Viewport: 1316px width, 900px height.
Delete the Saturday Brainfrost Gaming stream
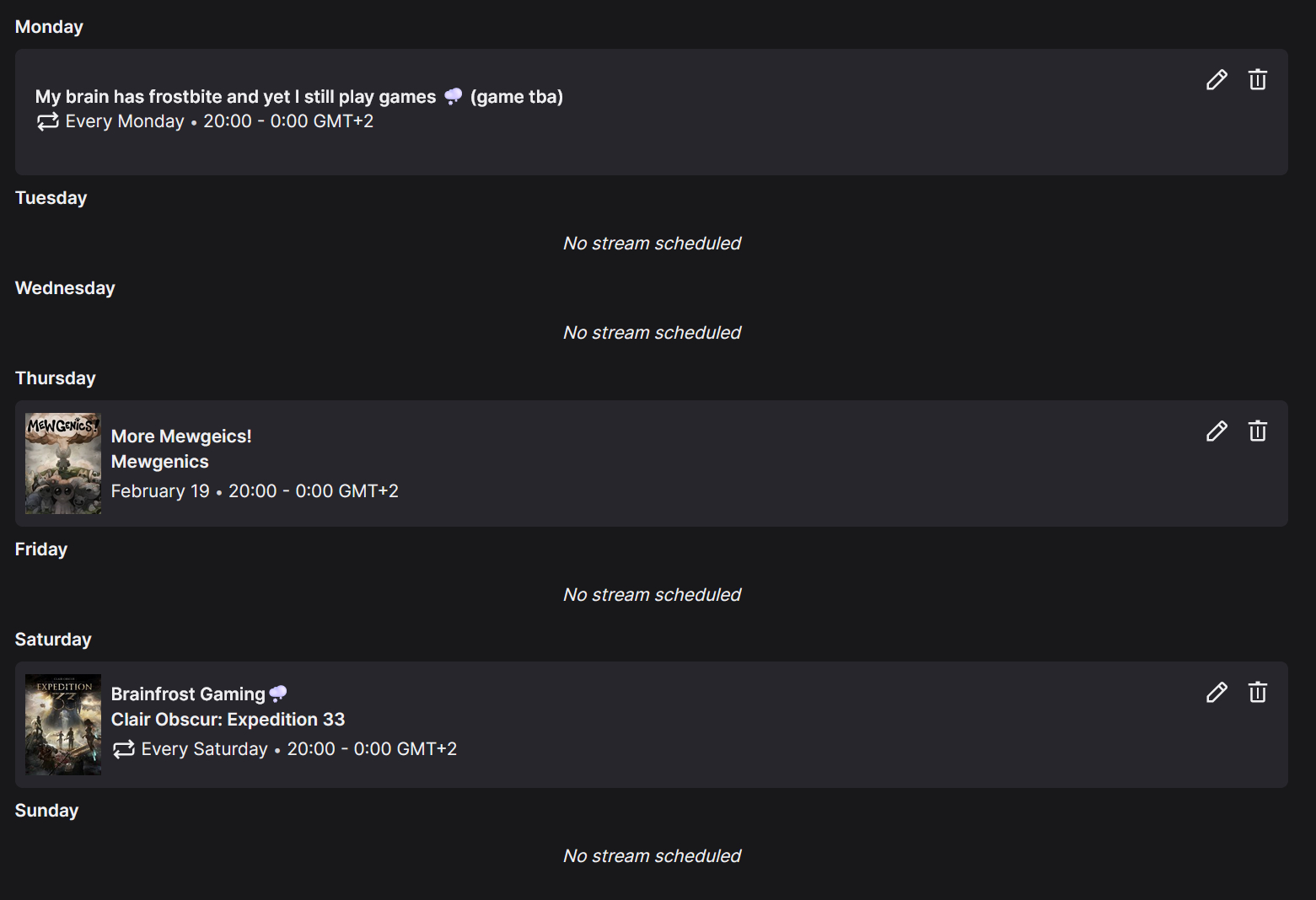tap(1257, 693)
